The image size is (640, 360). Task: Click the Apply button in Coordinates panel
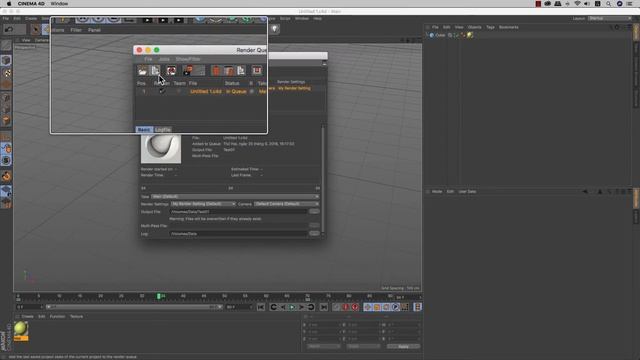tap(403, 347)
